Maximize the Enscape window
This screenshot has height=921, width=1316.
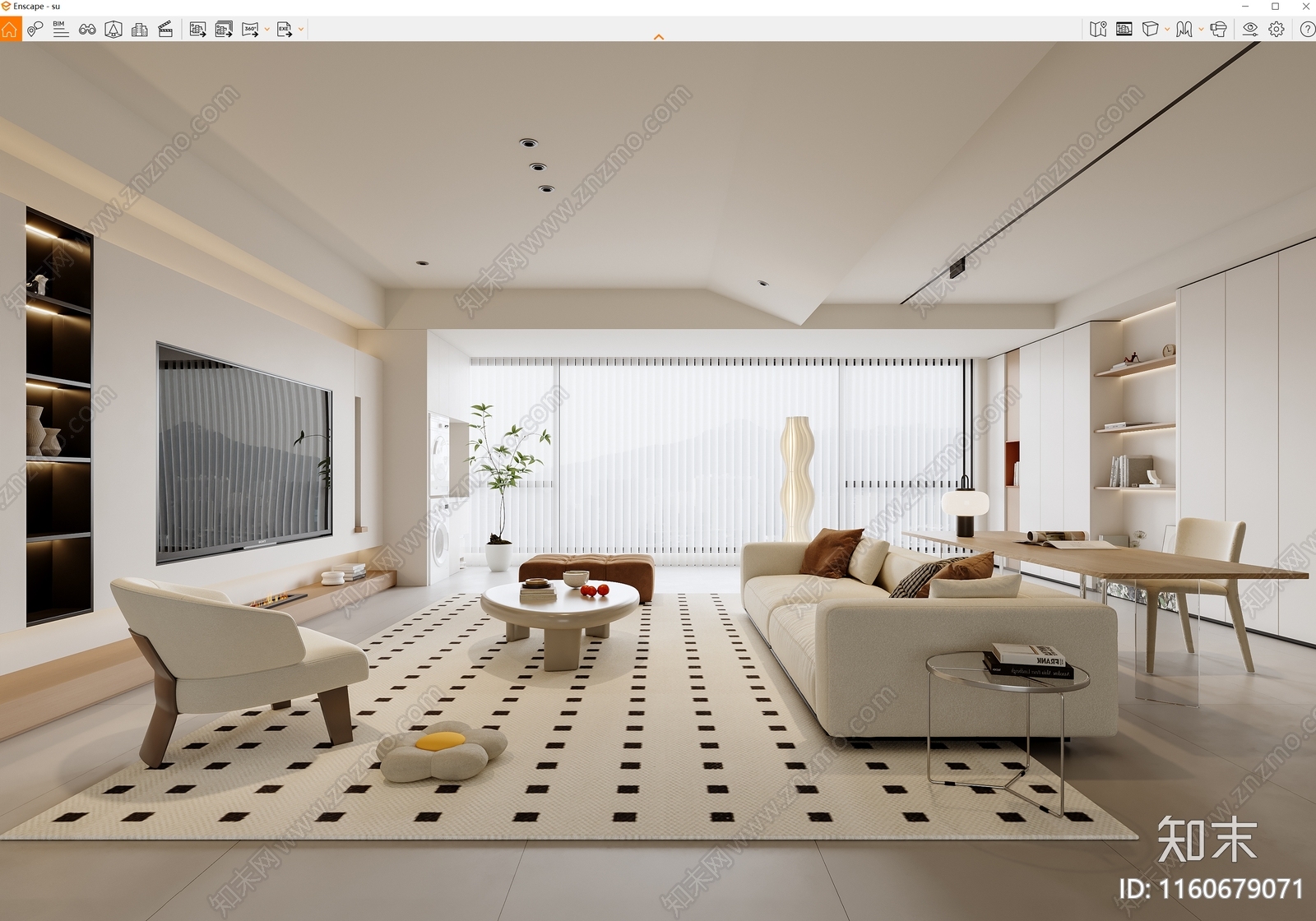[x=1276, y=7]
